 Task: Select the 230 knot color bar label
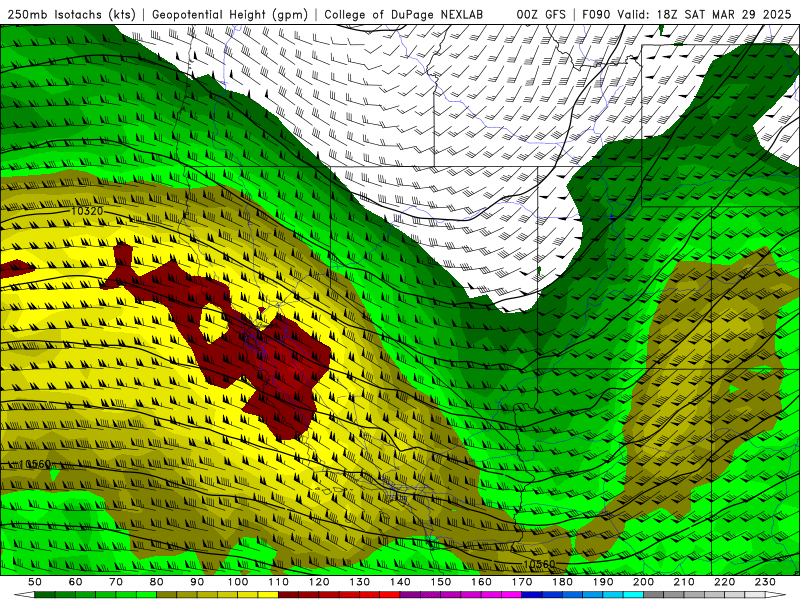click(x=765, y=582)
